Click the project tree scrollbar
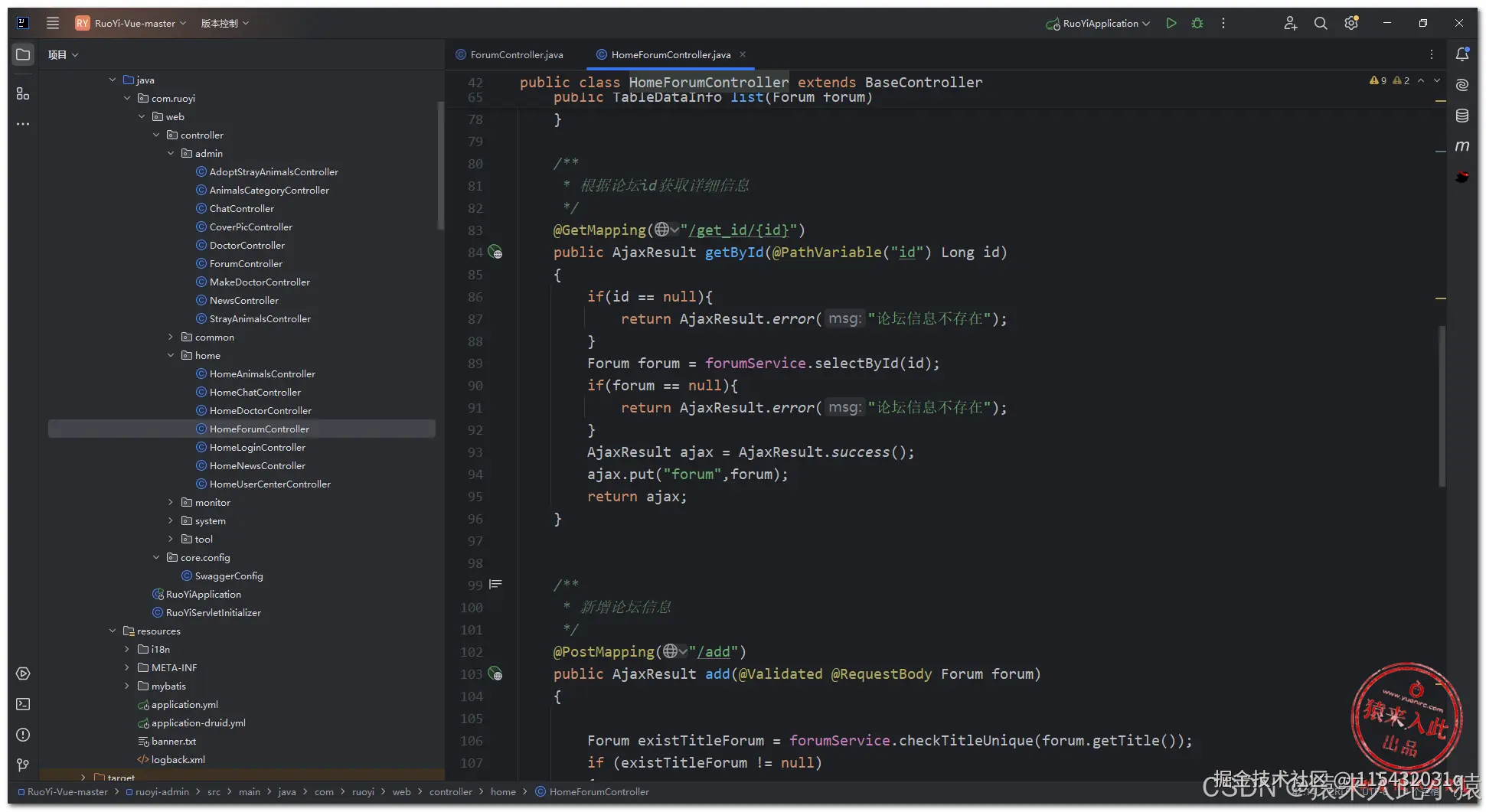The height and width of the screenshot is (812, 1486). pyautogui.click(x=440, y=165)
